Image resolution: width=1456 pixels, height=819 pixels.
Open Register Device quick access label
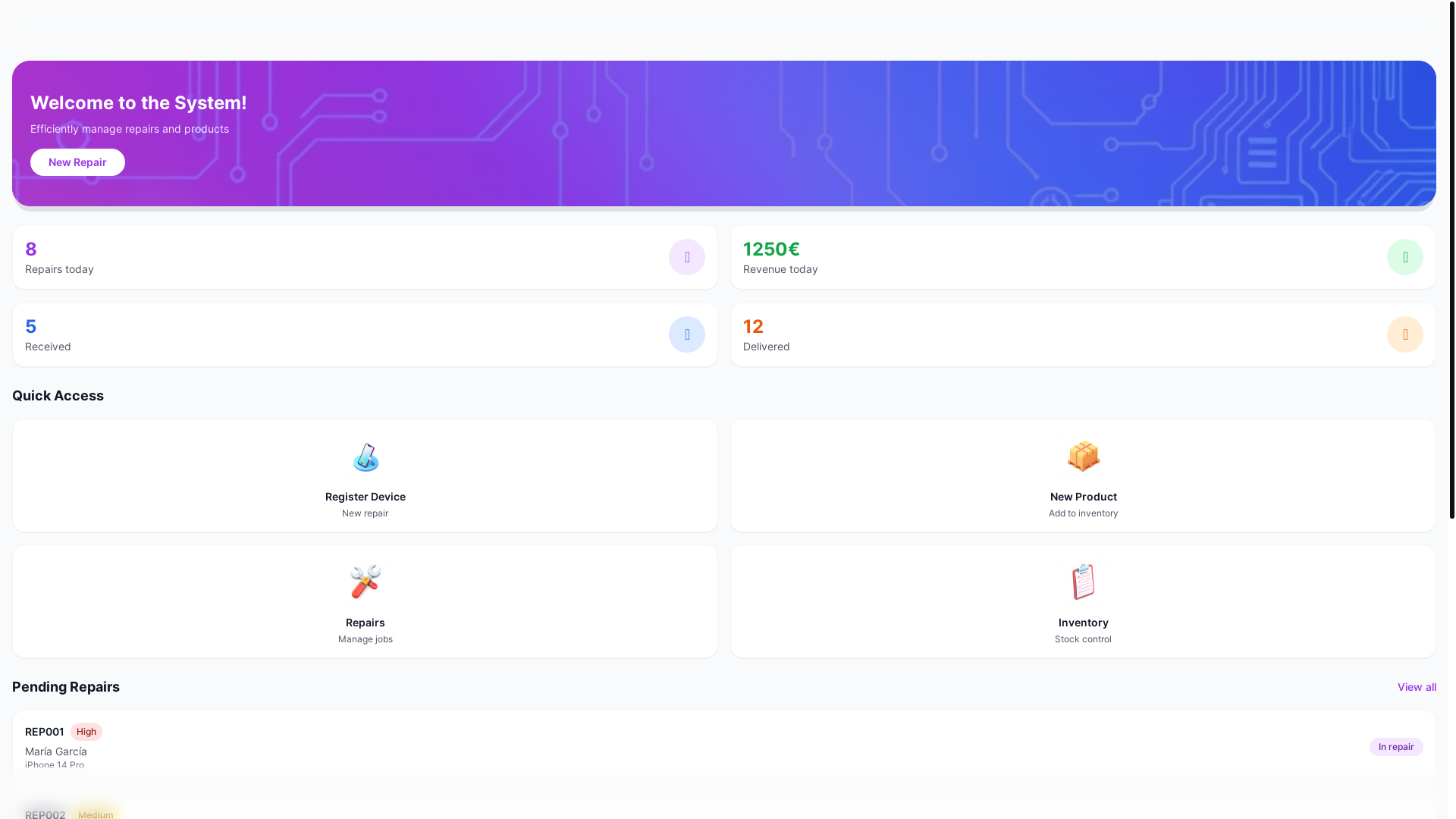[366, 497]
